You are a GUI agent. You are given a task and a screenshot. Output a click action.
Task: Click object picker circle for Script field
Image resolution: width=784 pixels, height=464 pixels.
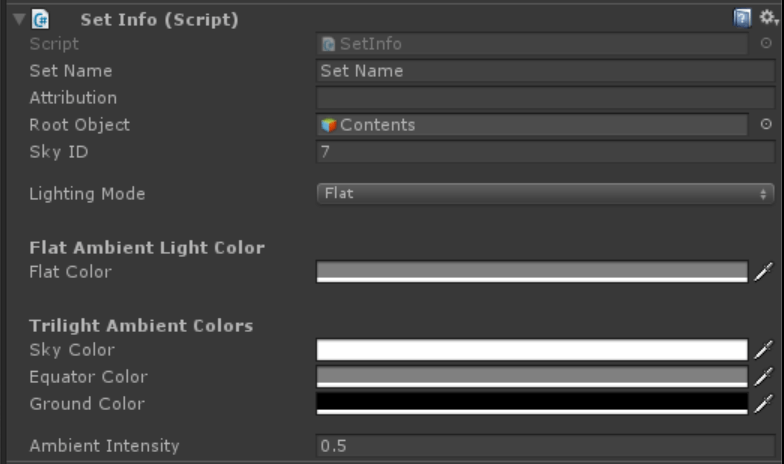point(766,44)
